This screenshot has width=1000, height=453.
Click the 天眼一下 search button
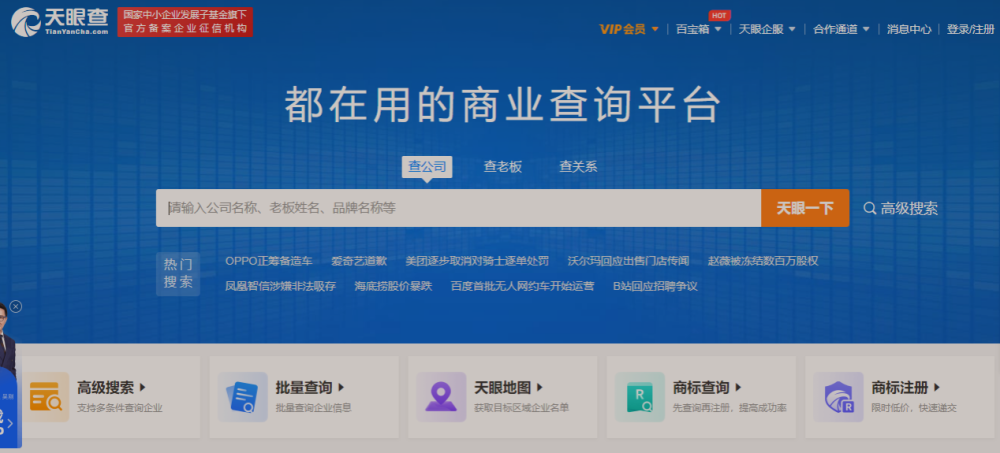click(x=805, y=208)
